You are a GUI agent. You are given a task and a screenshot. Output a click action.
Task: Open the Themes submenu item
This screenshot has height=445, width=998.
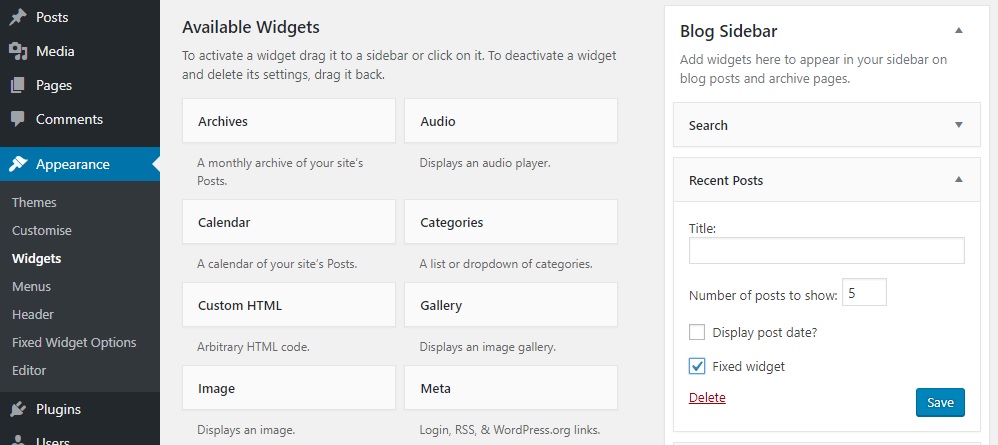tap(34, 202)
